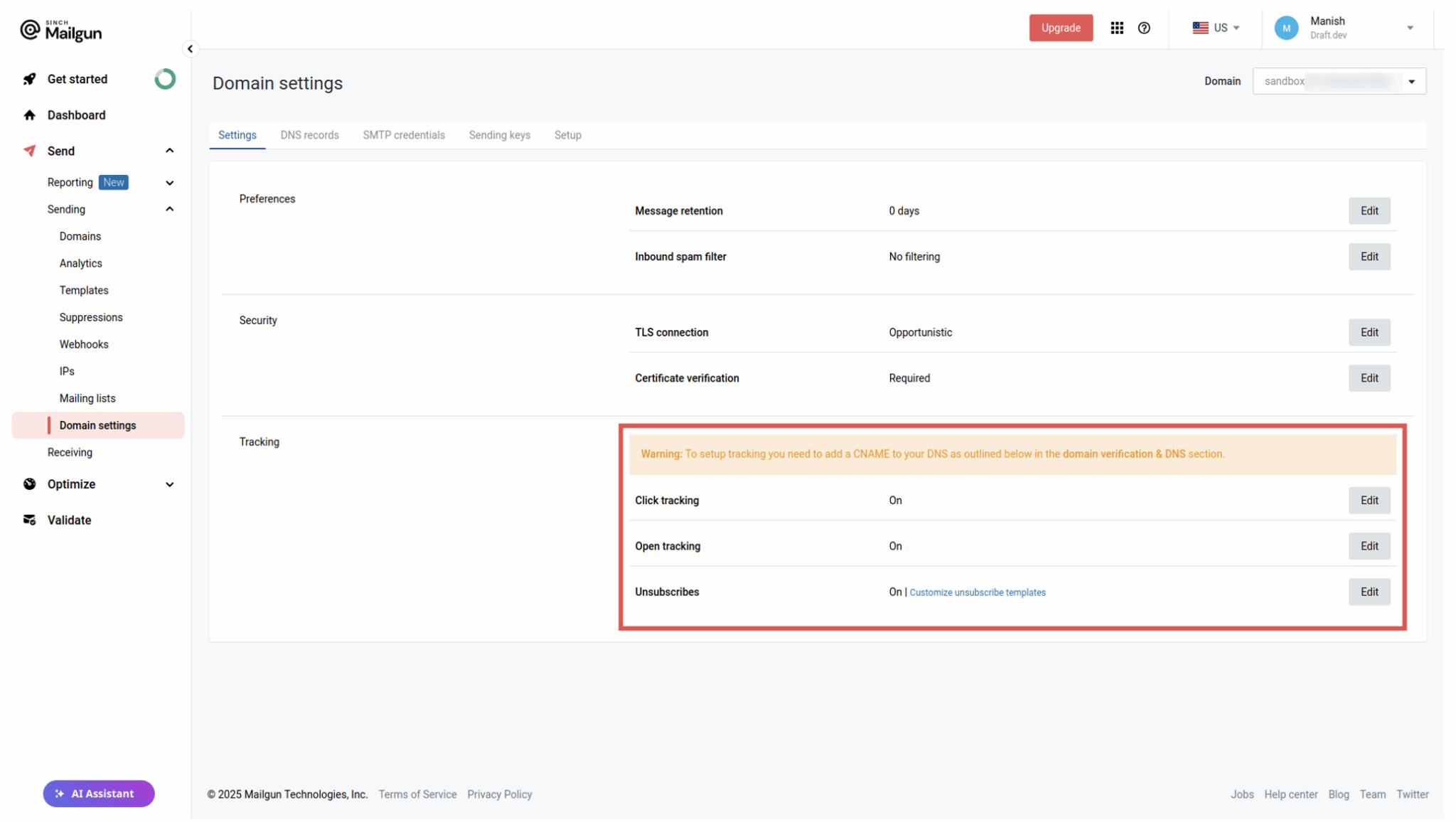The height and width of the screenshot is (822, 1456).
Task: Click the Upgrade button
Action: pos(1061,28)
